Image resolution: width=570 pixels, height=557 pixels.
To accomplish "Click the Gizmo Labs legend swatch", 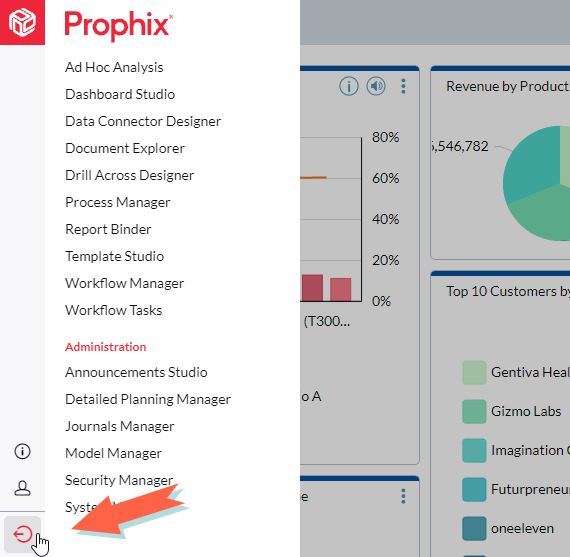I will tap(474, 411).
